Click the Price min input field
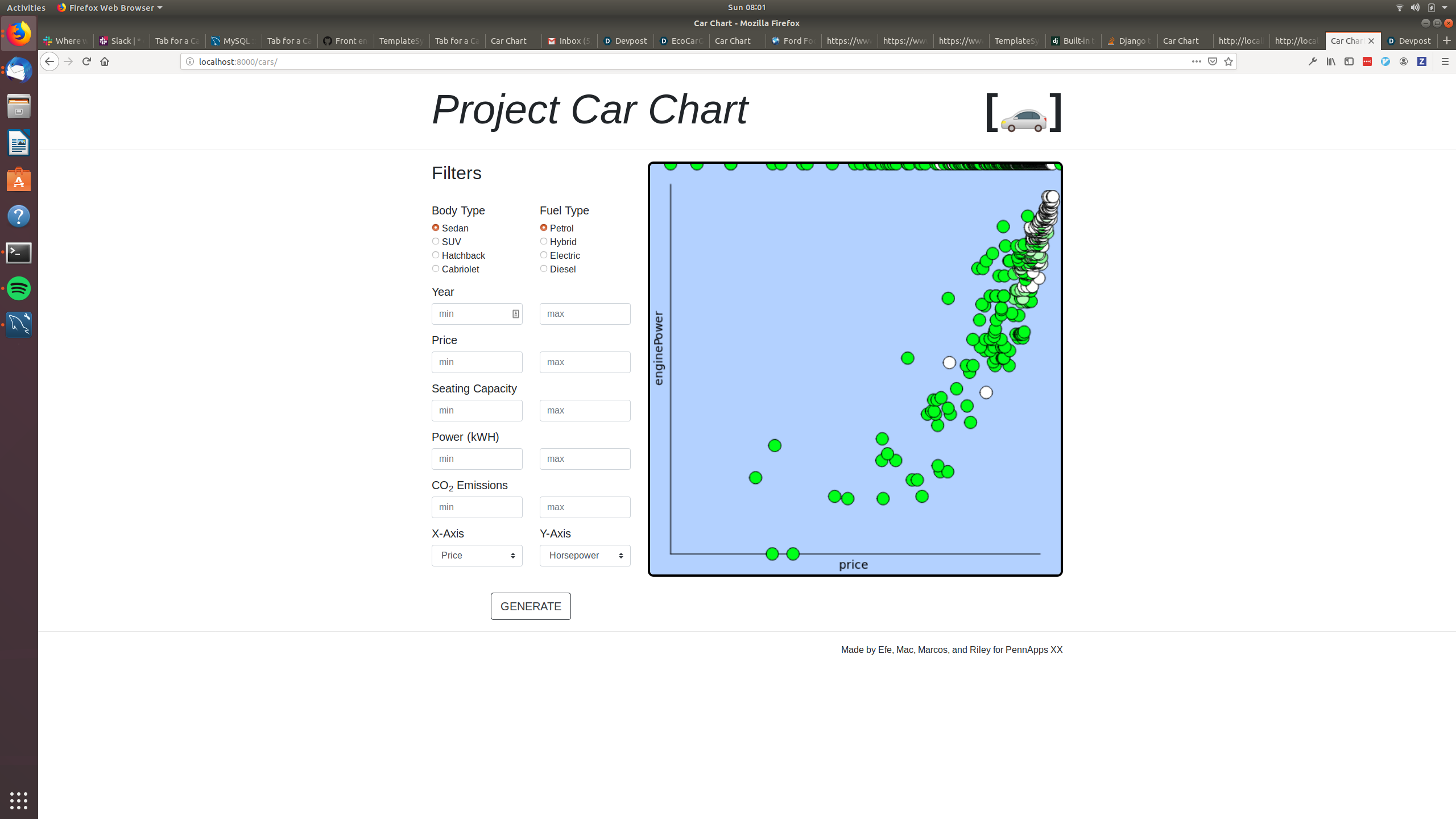The height and width of the screenshot is (819, 1456). pyautogui.click(x=477, y=362)
